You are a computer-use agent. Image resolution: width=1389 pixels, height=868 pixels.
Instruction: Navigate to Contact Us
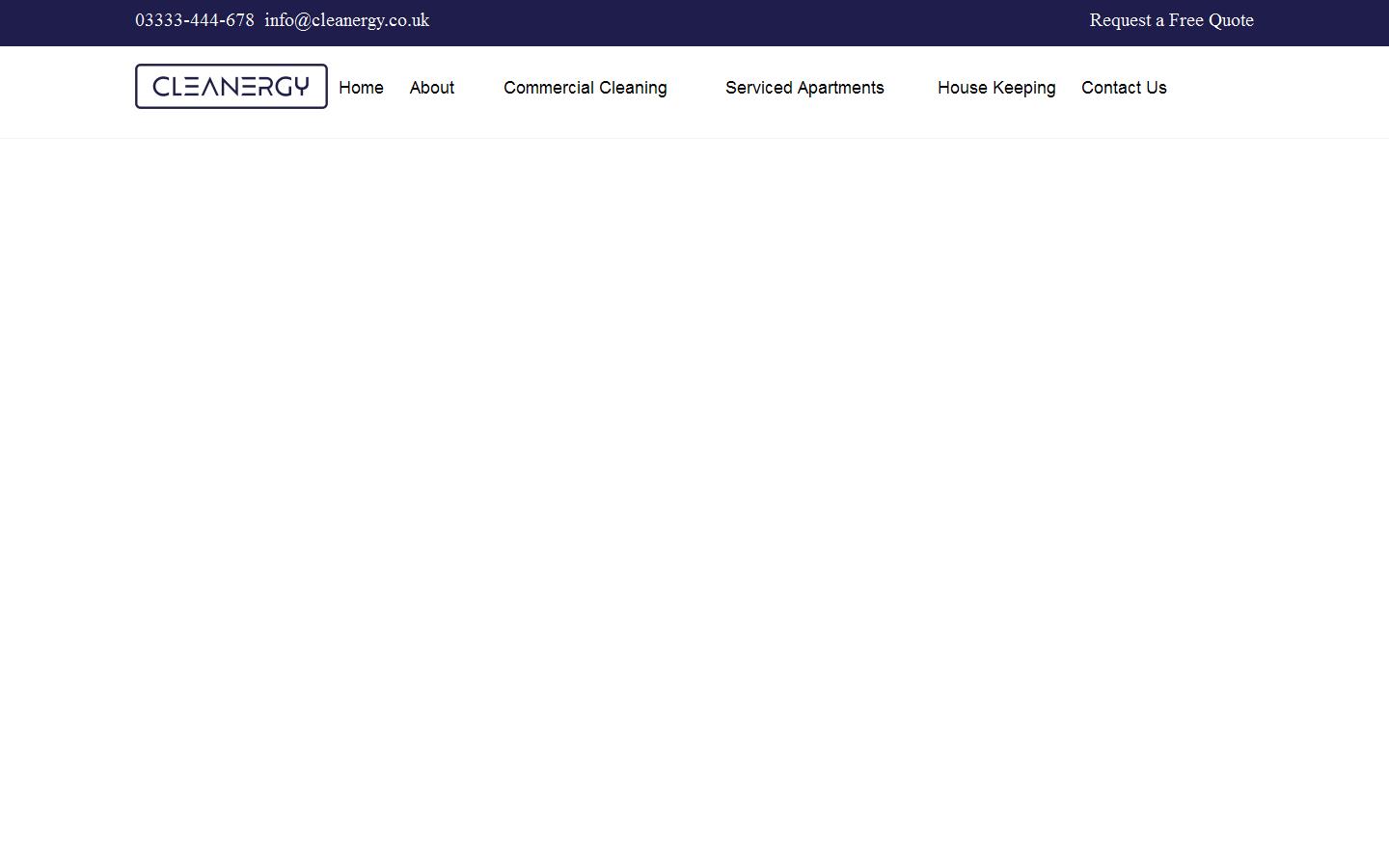pyautogui.click(x=1124, y=88)
